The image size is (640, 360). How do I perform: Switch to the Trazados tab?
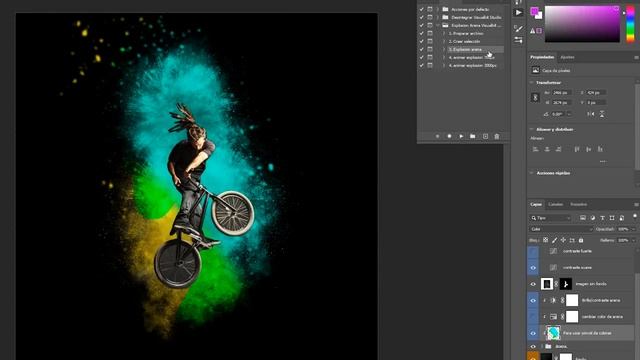click(x=578, y=204)
